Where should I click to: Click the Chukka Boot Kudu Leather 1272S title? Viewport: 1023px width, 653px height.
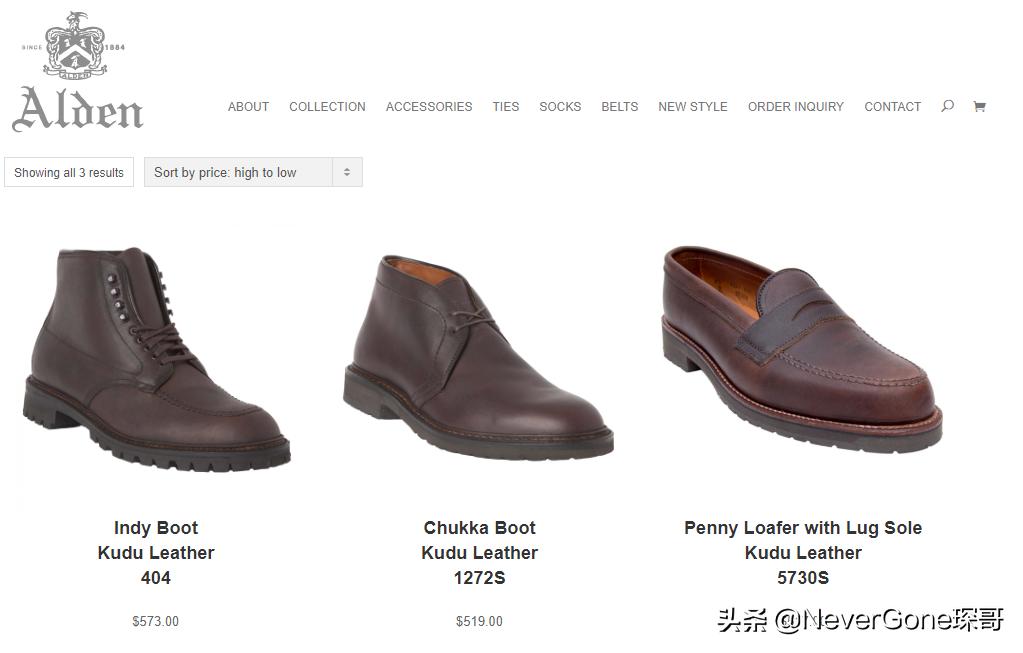pos(479,552)
